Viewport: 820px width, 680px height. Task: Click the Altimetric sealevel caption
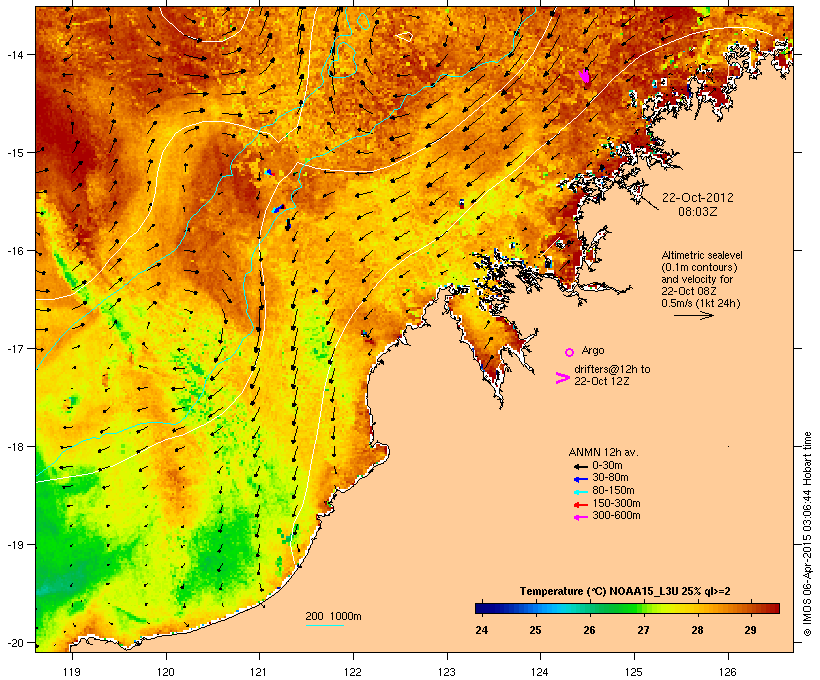coord(702,255)
